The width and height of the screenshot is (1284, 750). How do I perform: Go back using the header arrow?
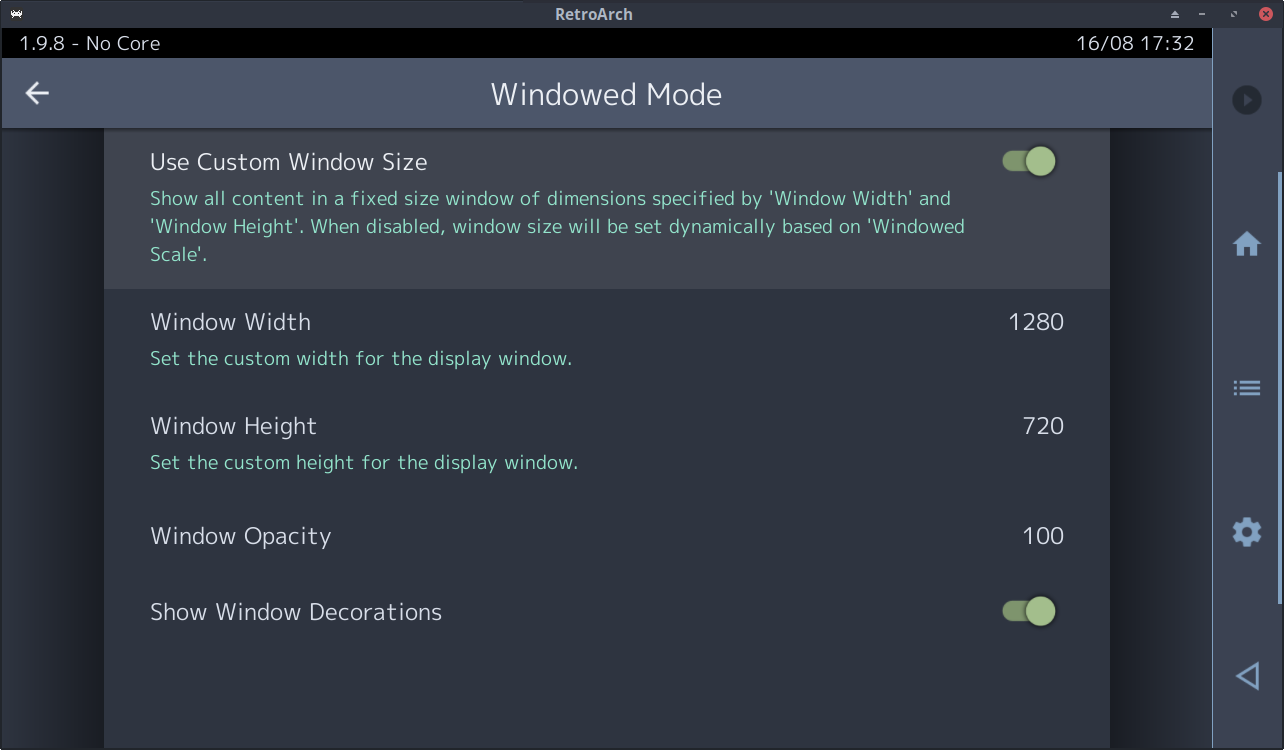click(37, 93)
